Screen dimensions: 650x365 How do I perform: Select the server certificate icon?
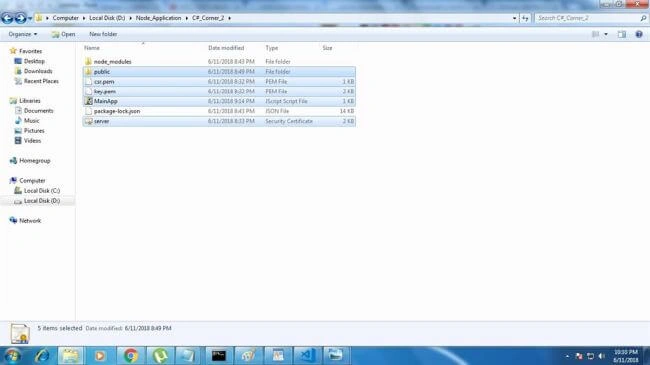click(88, 121)
